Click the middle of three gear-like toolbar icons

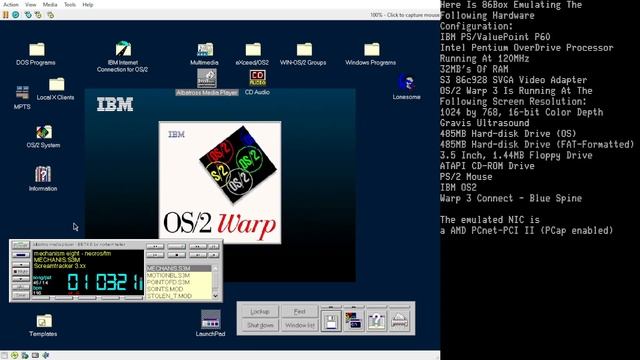click(38, 15)
